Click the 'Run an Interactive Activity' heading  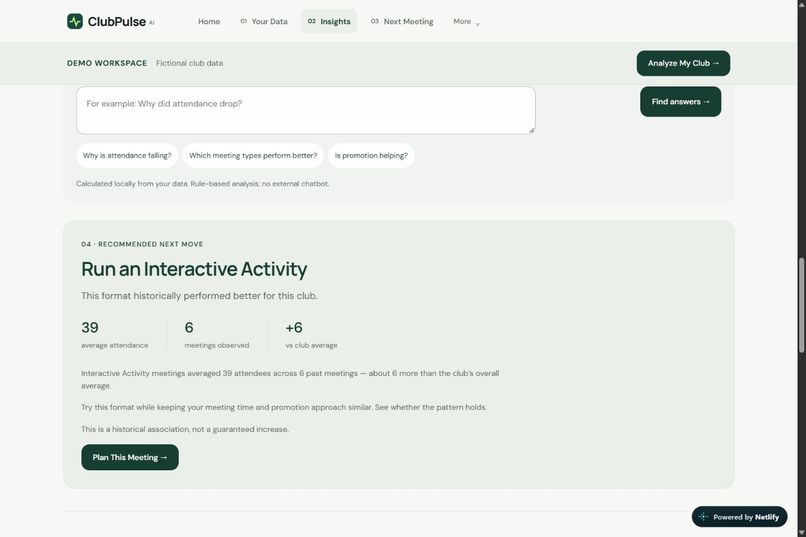[x=194, y=269]
